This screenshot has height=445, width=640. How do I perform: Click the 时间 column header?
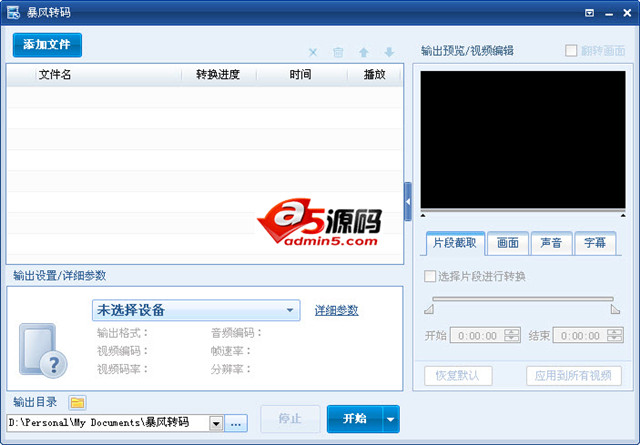tap(300, 75)
